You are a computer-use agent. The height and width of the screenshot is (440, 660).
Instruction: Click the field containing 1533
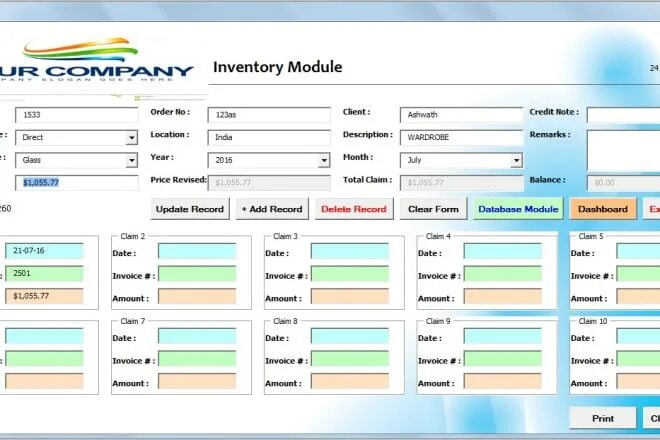coord(77,115)
